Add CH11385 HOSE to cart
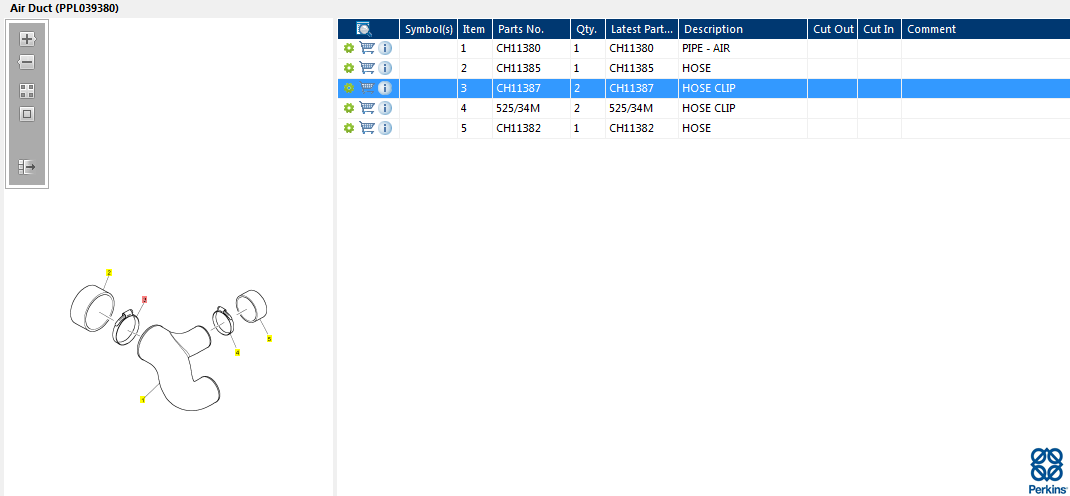This screenshot has width=1070, height=496. [367, 68]
